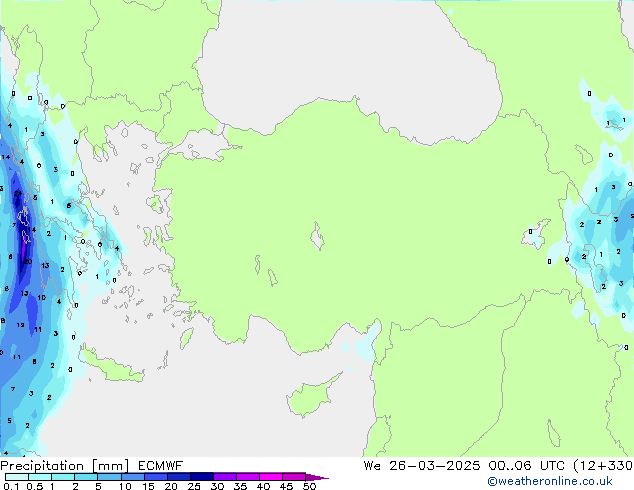Click the legend label '0.5'
This screenshot has height=490, width=634.
[35, 486]
